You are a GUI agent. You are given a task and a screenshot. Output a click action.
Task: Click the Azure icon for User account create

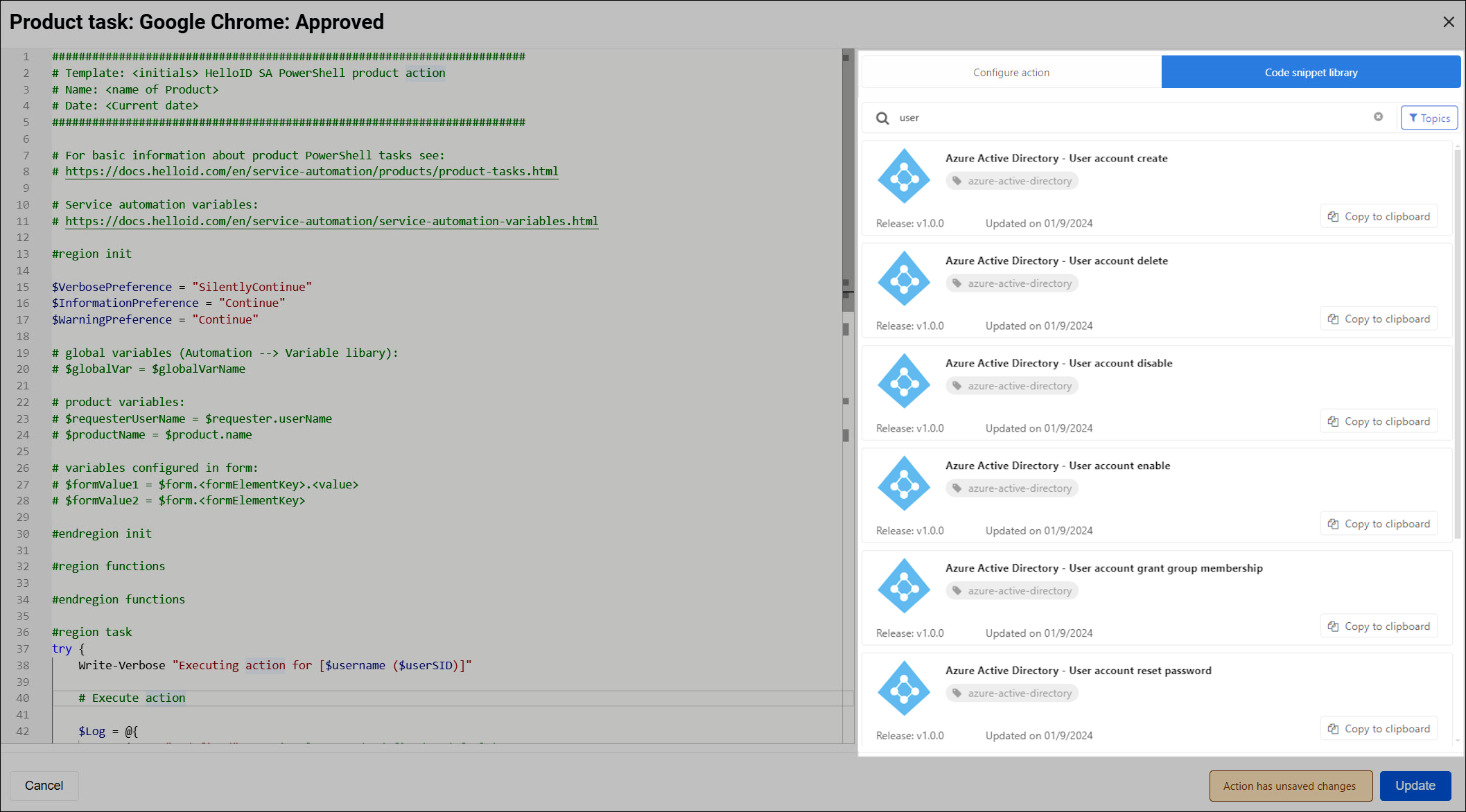(904, 176)
